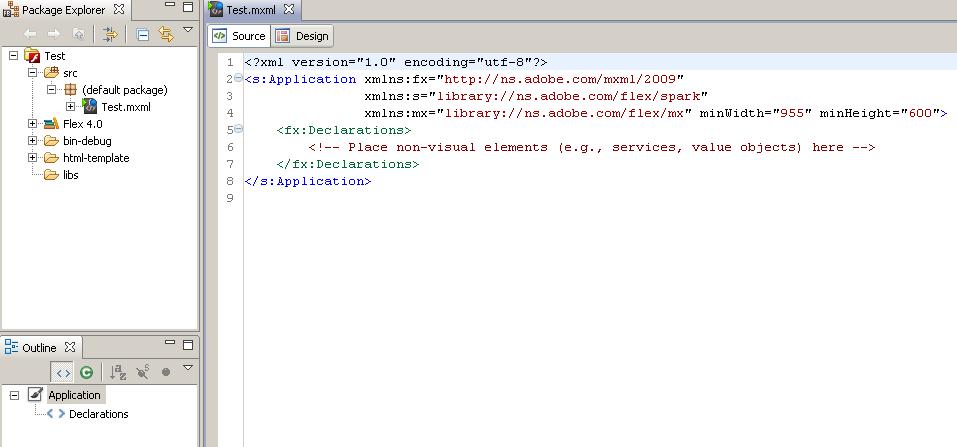Viewport: 957px width, 447px height.
Task: Click the Forward arrow in Package Explorer toolbar
Action: pos(54,34)
